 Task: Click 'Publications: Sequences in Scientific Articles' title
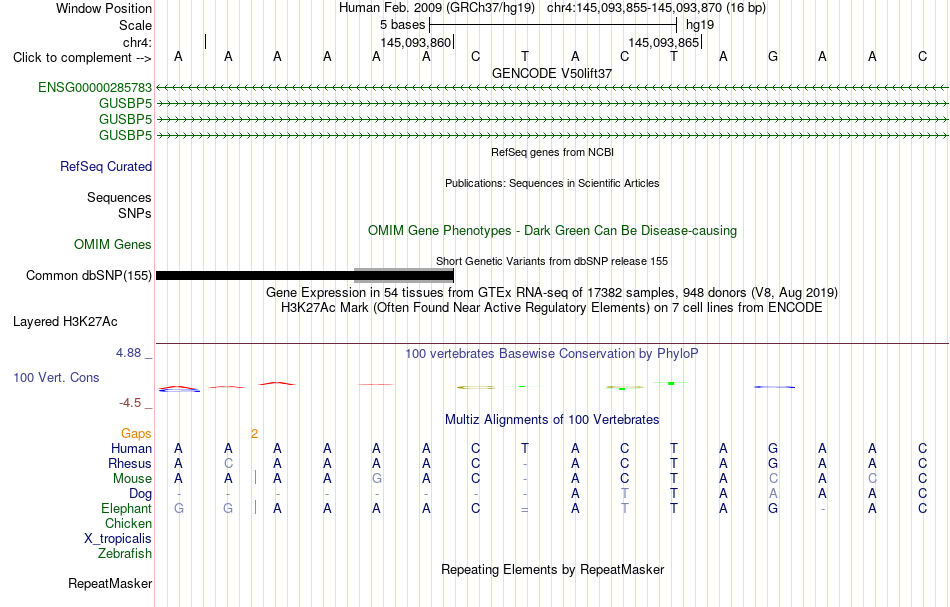click(x=552, y=183)
